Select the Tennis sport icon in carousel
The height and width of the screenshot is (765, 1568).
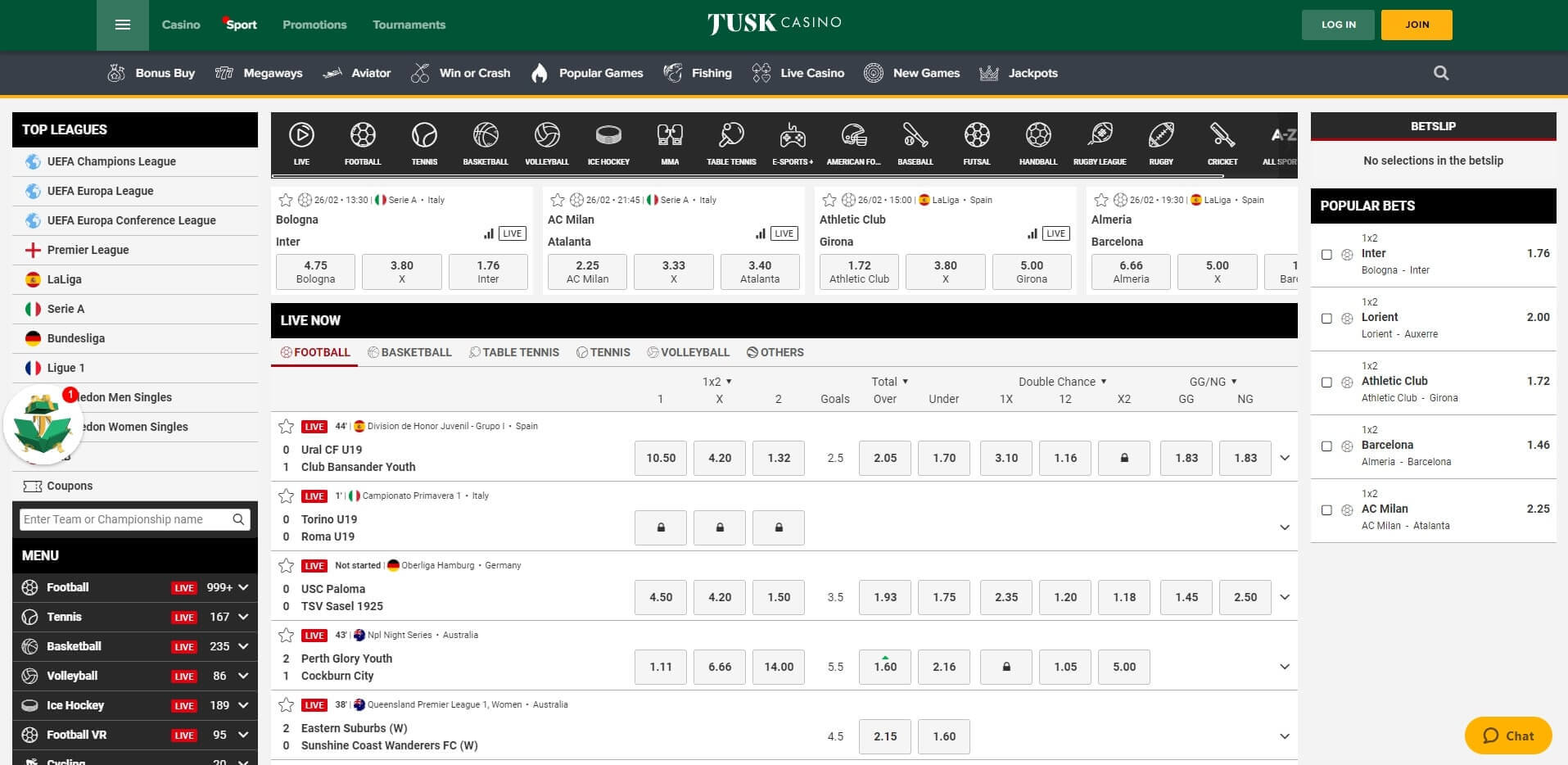424,141
